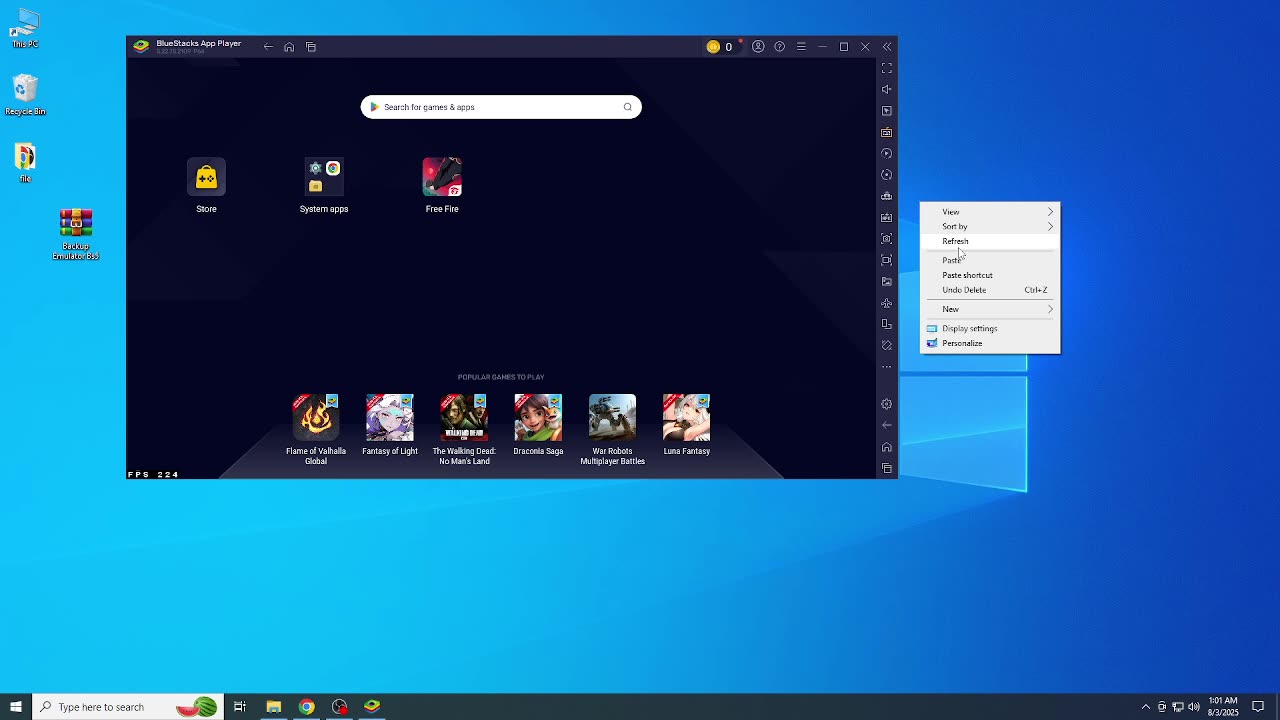Select Refresh in the context menu
1280x720 pixels.
click(x=990, y=241)
